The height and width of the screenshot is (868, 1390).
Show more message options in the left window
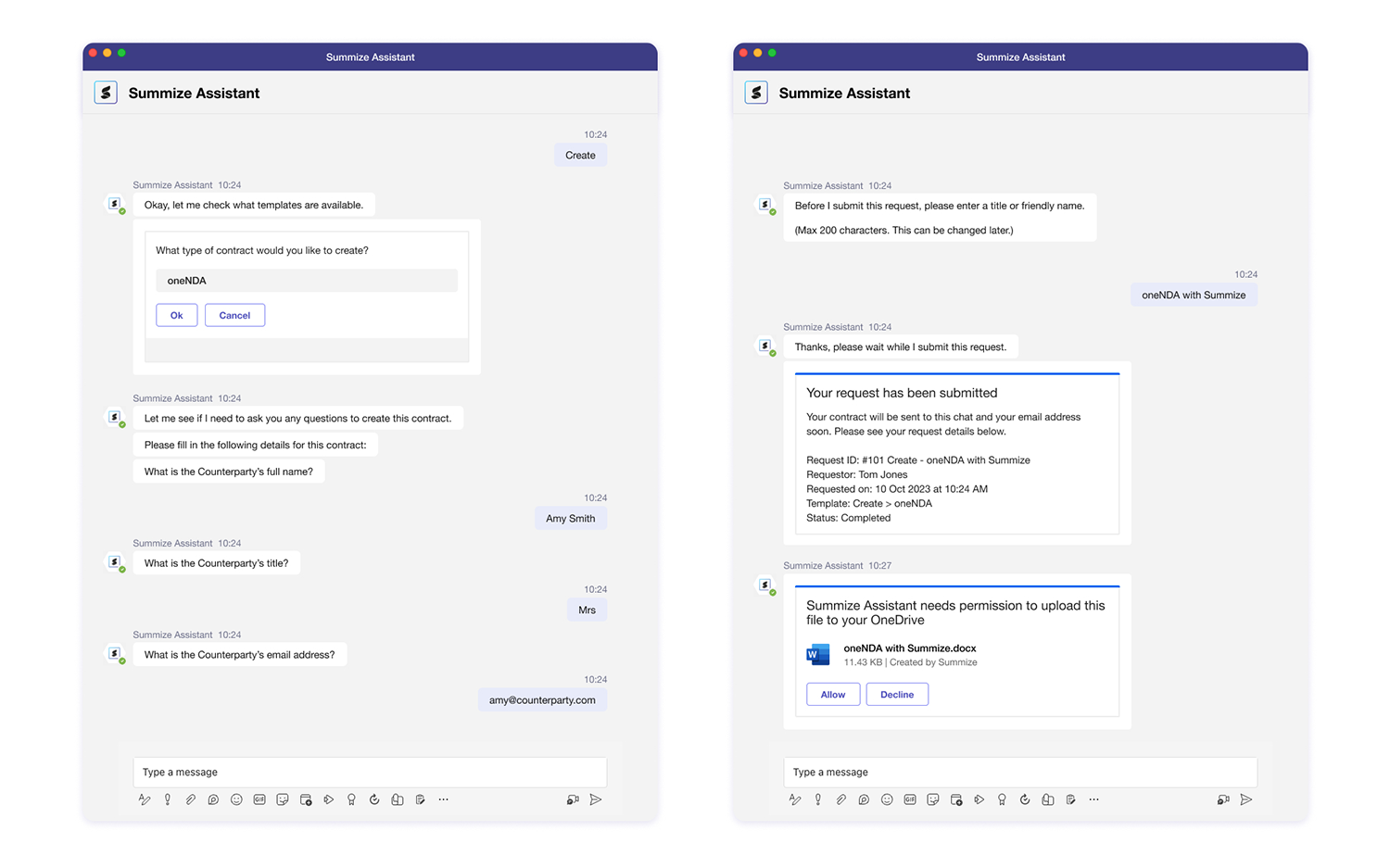coord(444,799)
